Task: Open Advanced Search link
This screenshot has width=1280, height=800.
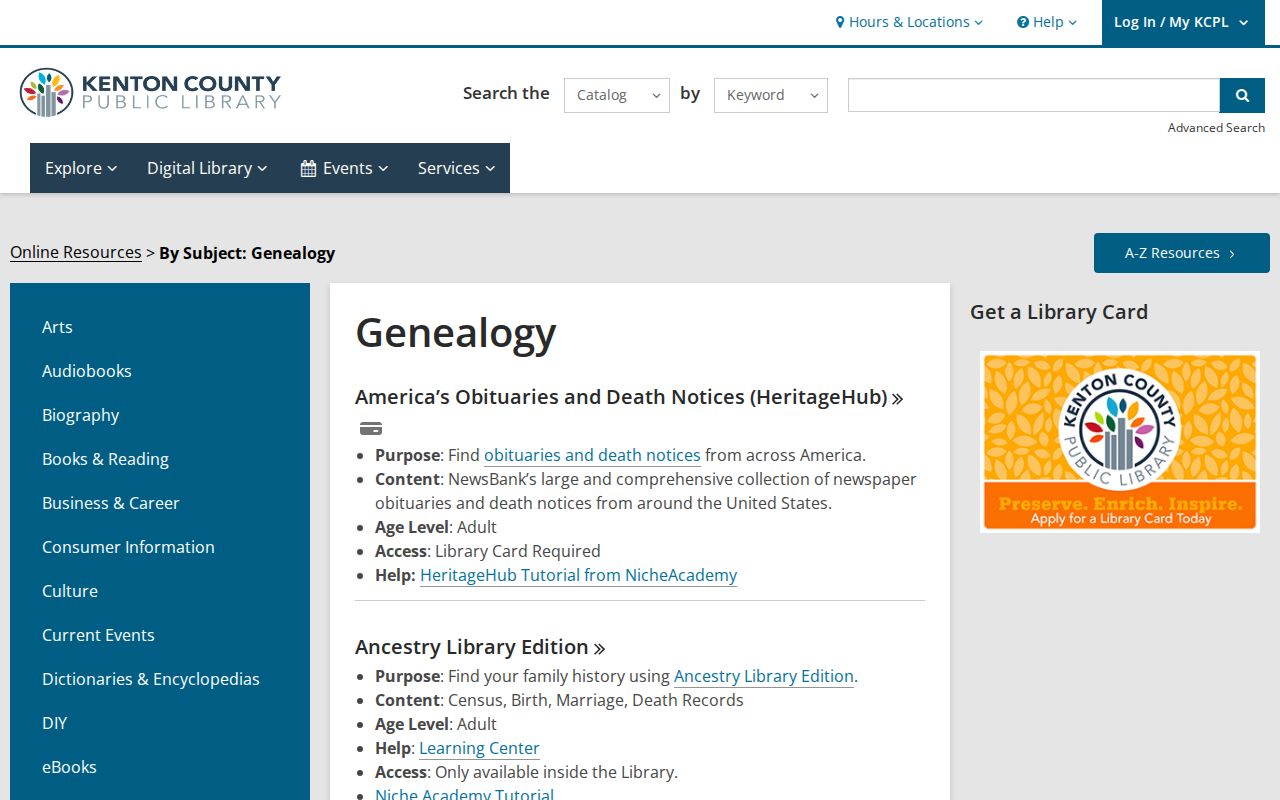Action: pos(1216,128)
